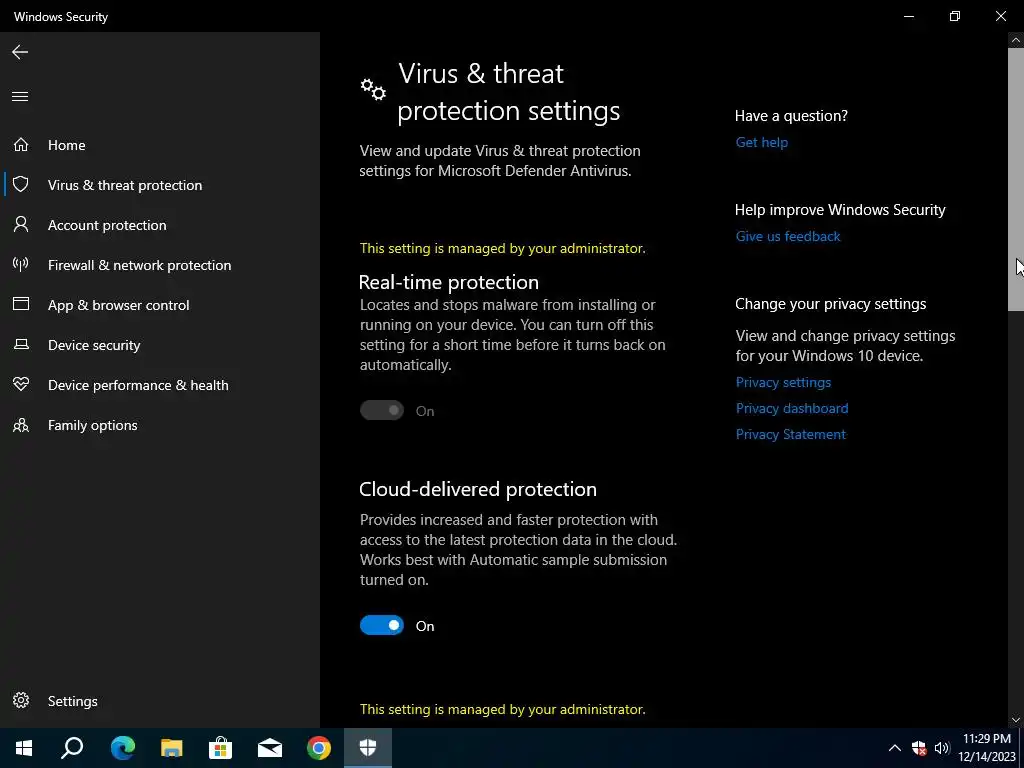Select the Account protection person icon

21,224
